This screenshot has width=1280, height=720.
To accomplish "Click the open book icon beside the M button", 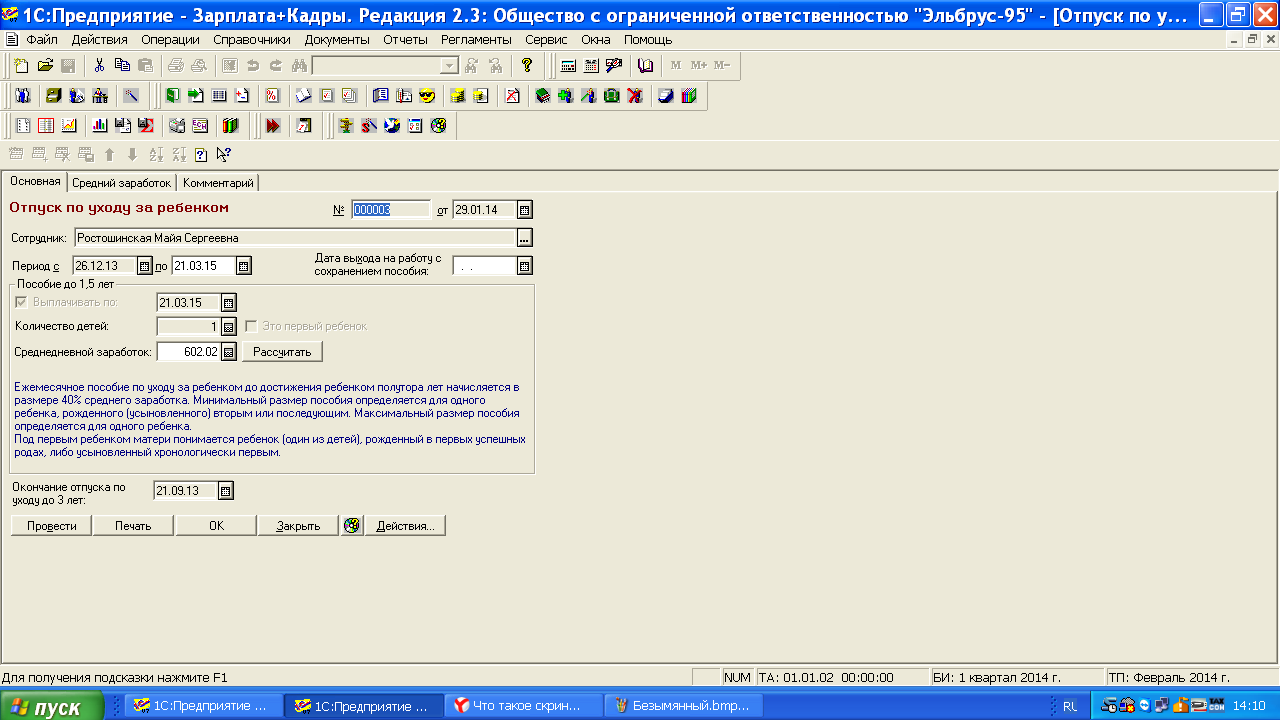I will [x=645, y=66].
